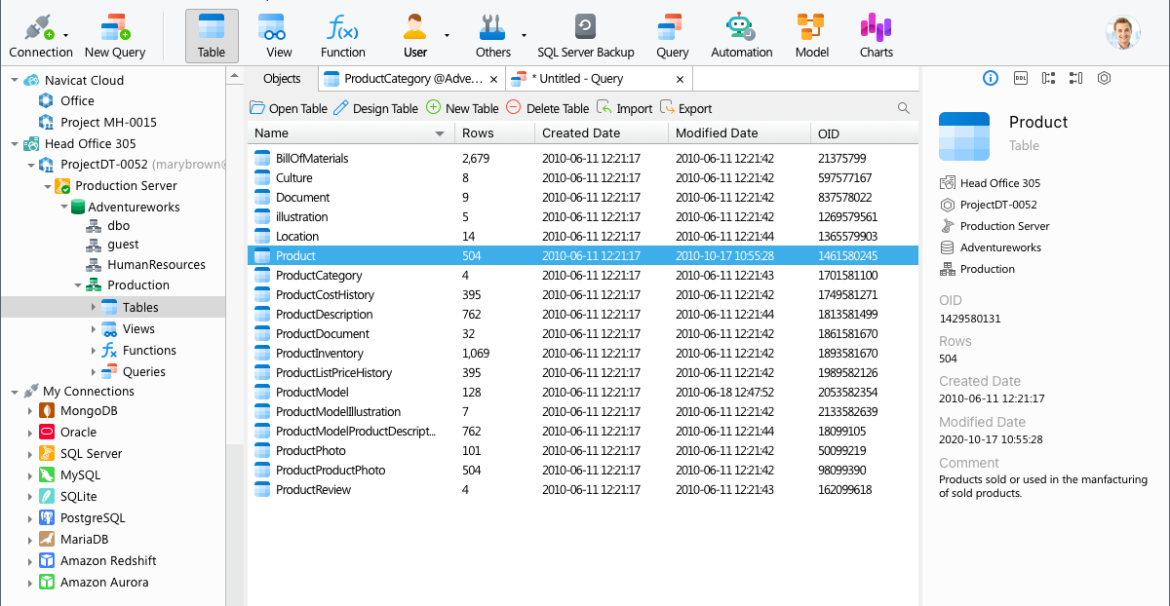Expand the PostgreSQL connection node
This screenshot has width=1170, height=606.
point(30,518)
